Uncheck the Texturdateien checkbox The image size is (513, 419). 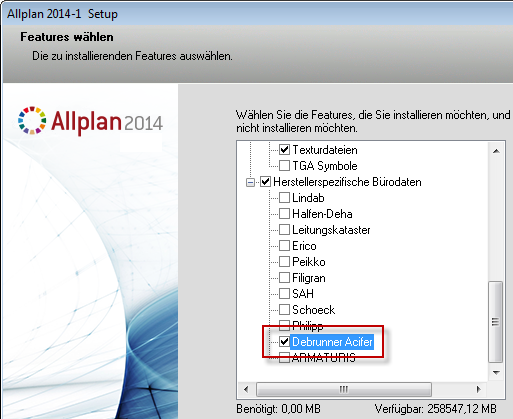284,150
